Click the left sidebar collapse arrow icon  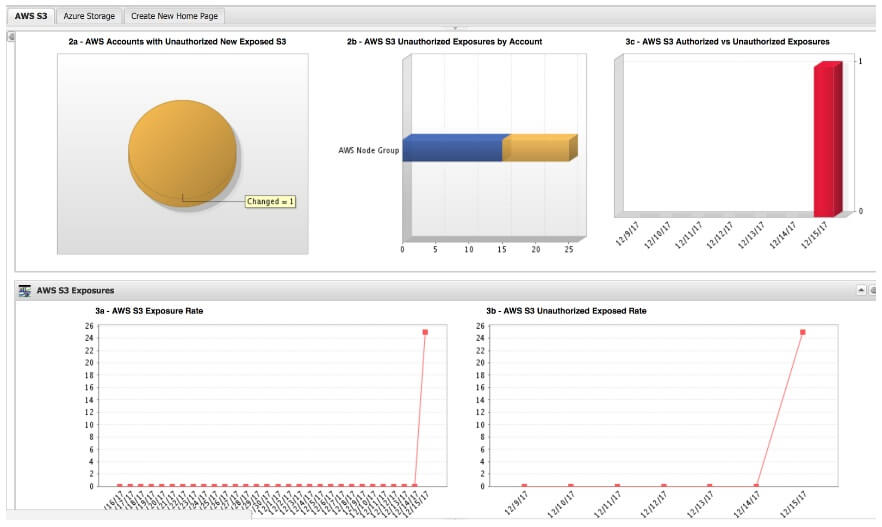coord(11,37)
